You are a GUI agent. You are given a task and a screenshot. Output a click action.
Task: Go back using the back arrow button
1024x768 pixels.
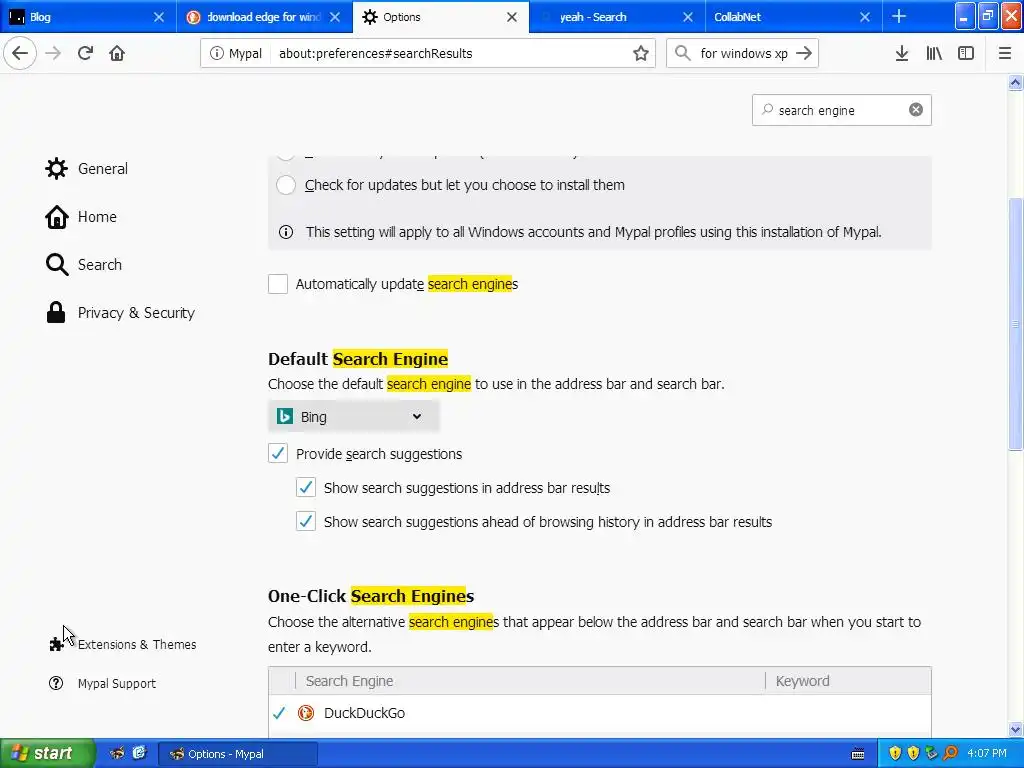coord(20,54)
